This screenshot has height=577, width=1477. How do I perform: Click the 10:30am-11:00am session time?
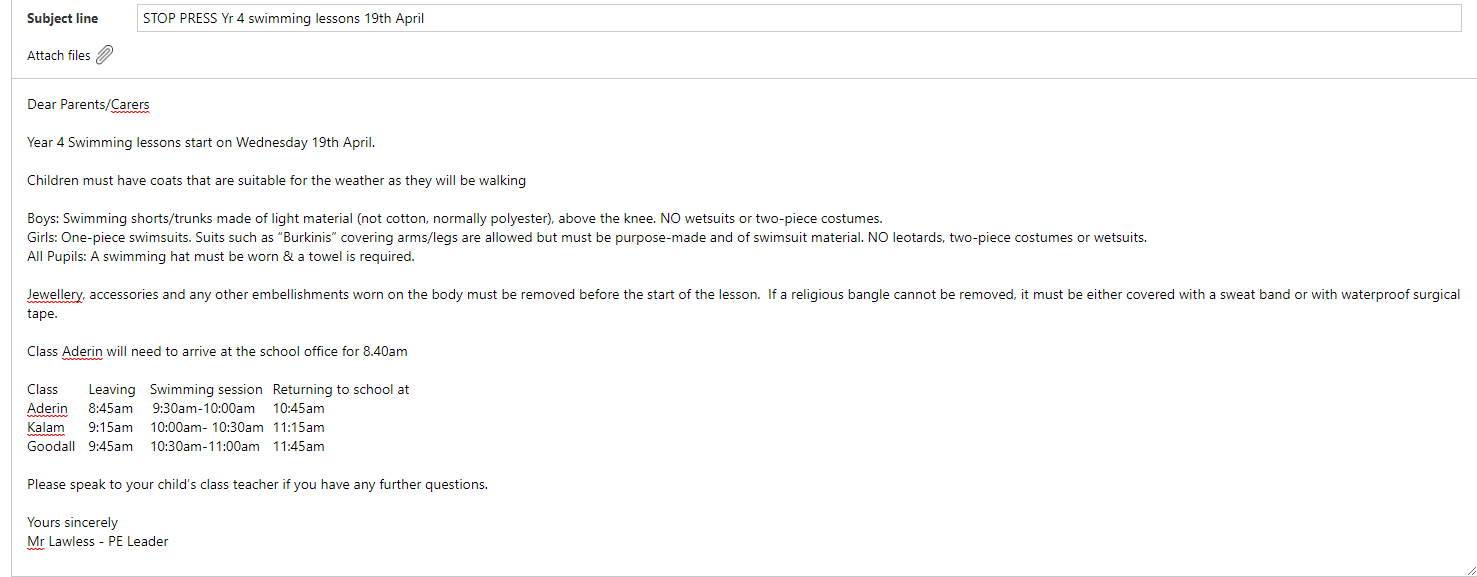click(205, 447)
